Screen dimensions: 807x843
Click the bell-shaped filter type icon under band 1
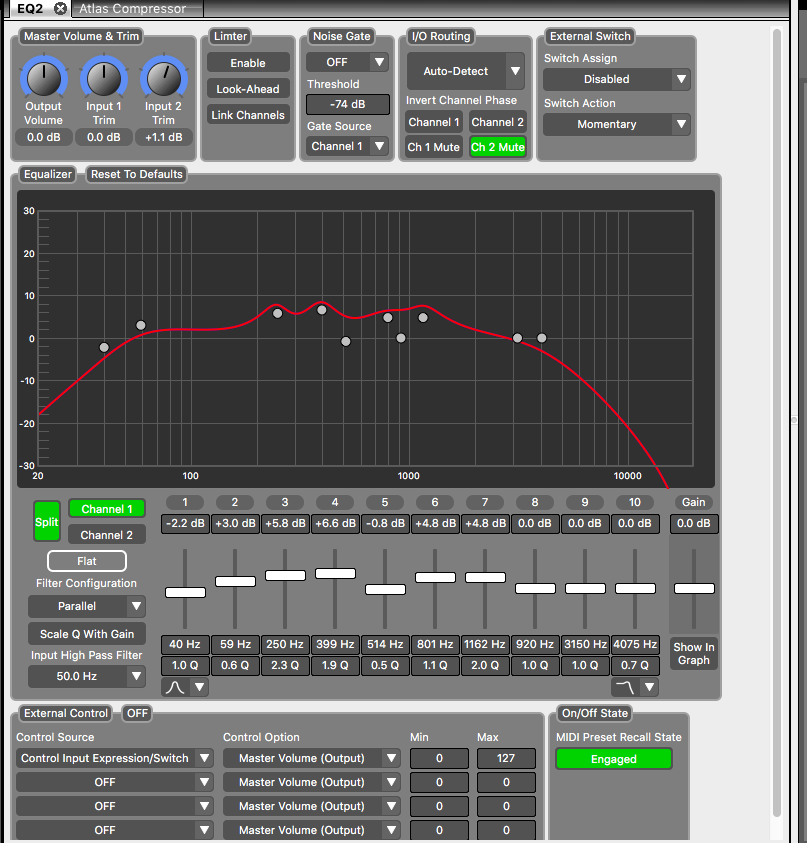[175, 687]
